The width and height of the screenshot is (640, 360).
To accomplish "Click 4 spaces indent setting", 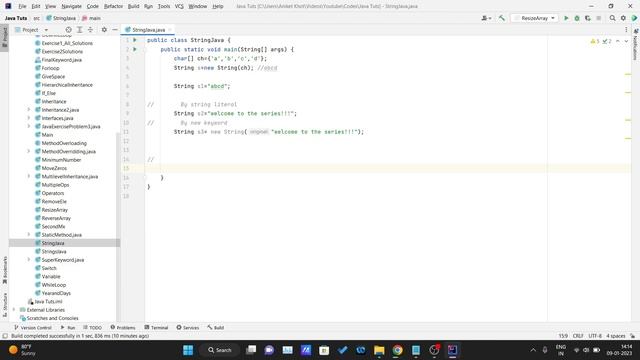I will coord(616,336).
